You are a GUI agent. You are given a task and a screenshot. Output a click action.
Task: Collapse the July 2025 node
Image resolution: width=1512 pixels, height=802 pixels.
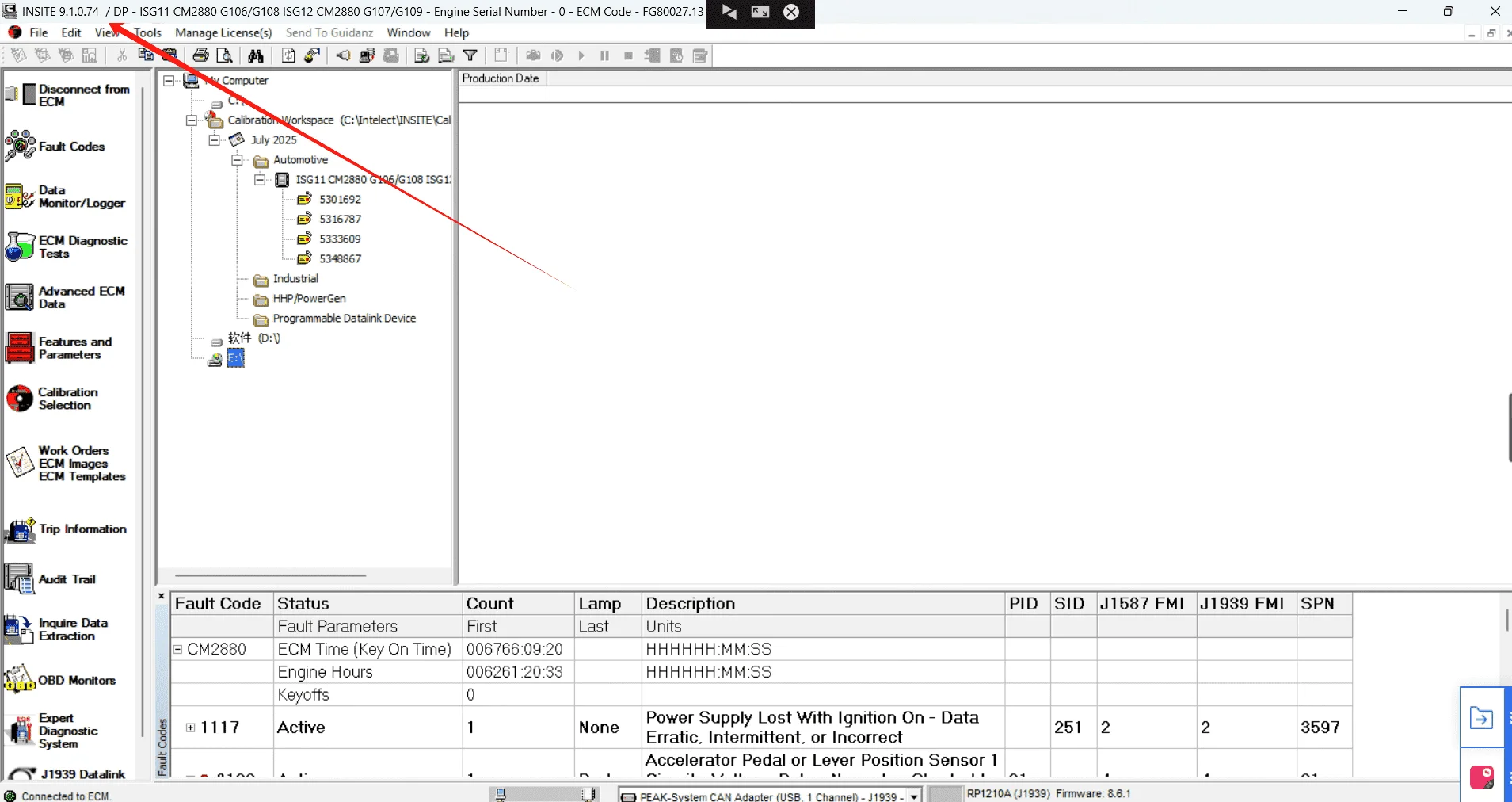click(214, 140)
